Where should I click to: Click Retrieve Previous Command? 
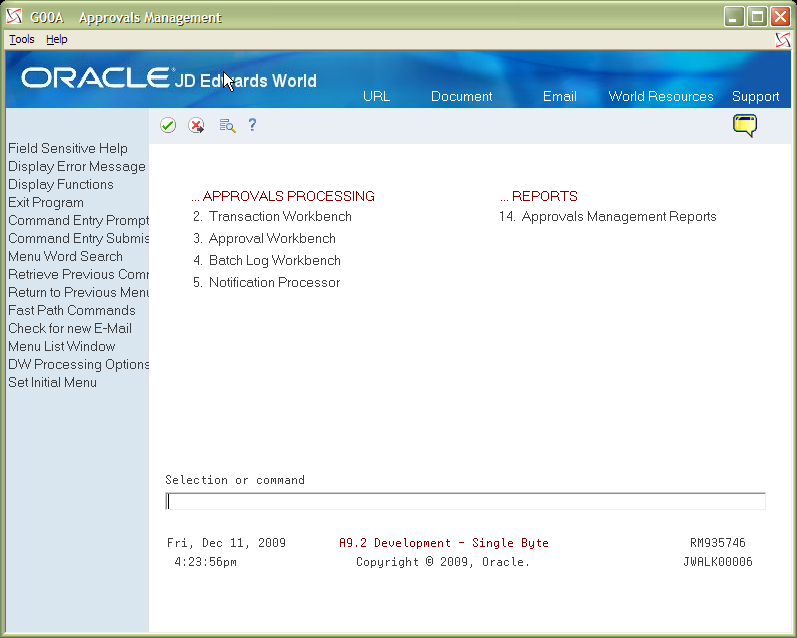point(78,274)
